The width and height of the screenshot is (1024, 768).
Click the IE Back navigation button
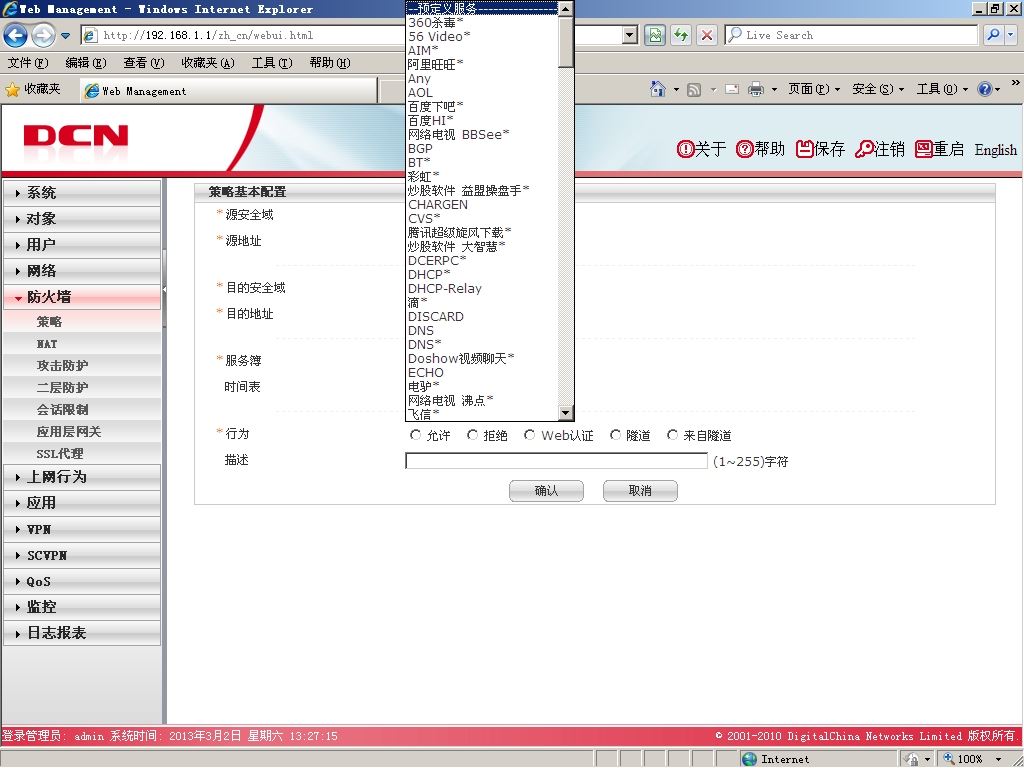[16, 35]
